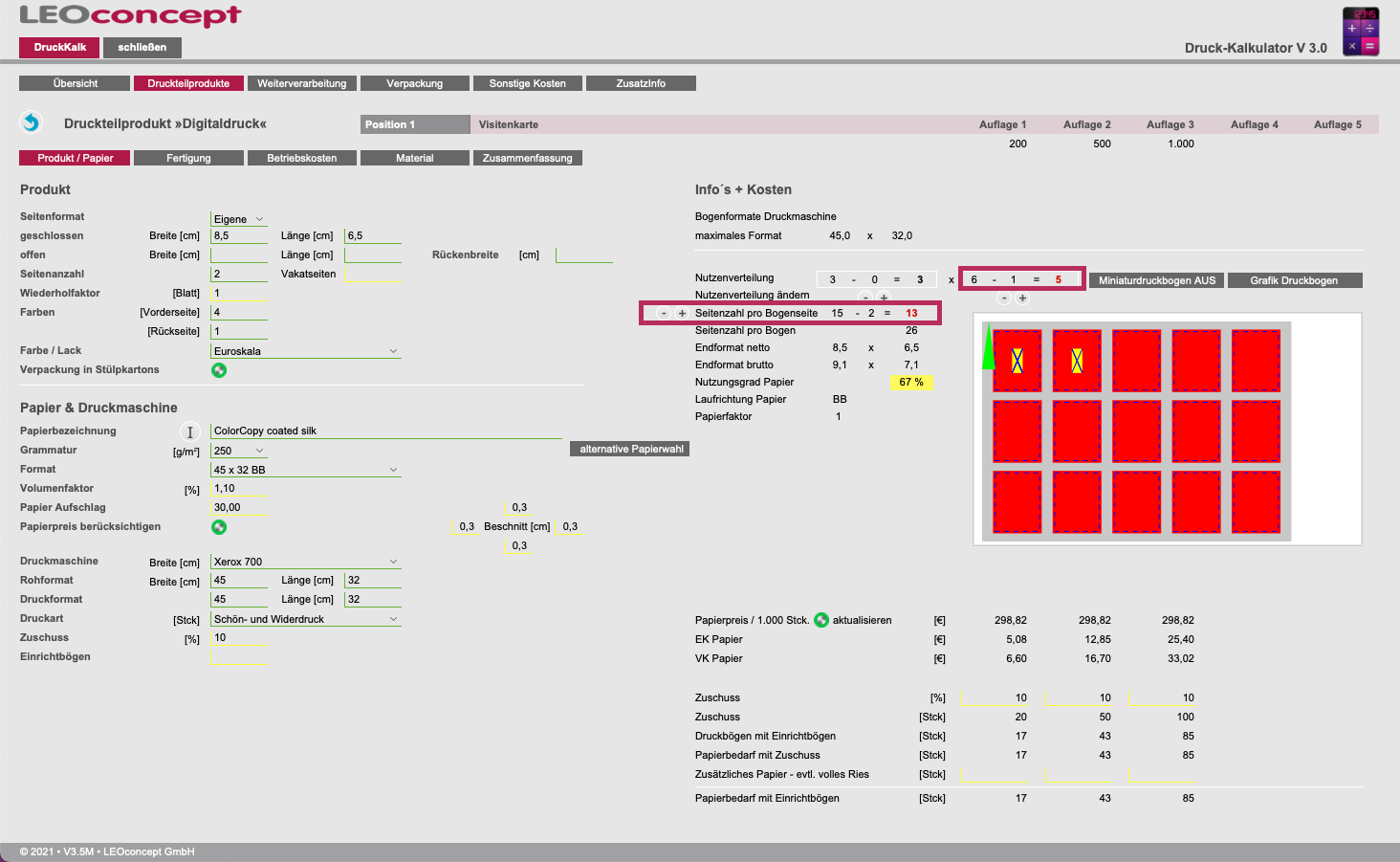Image resolution: width=1400 pixels, height=862 pixels.
Task: Click minus under the 6 - 1 = 5 box
Action: click(1003, 298)
